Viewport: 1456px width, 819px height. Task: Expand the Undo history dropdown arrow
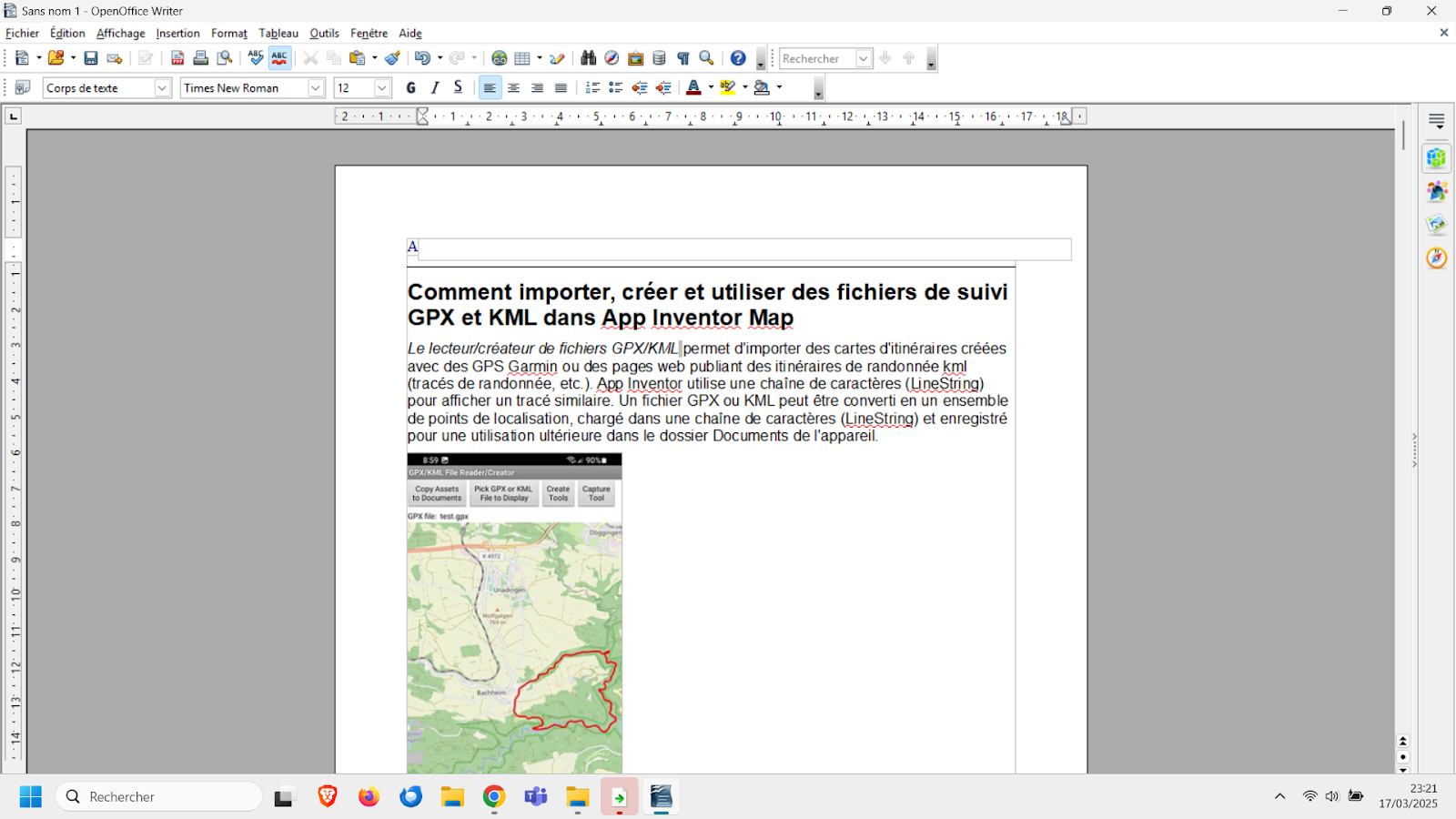(440, 58)
